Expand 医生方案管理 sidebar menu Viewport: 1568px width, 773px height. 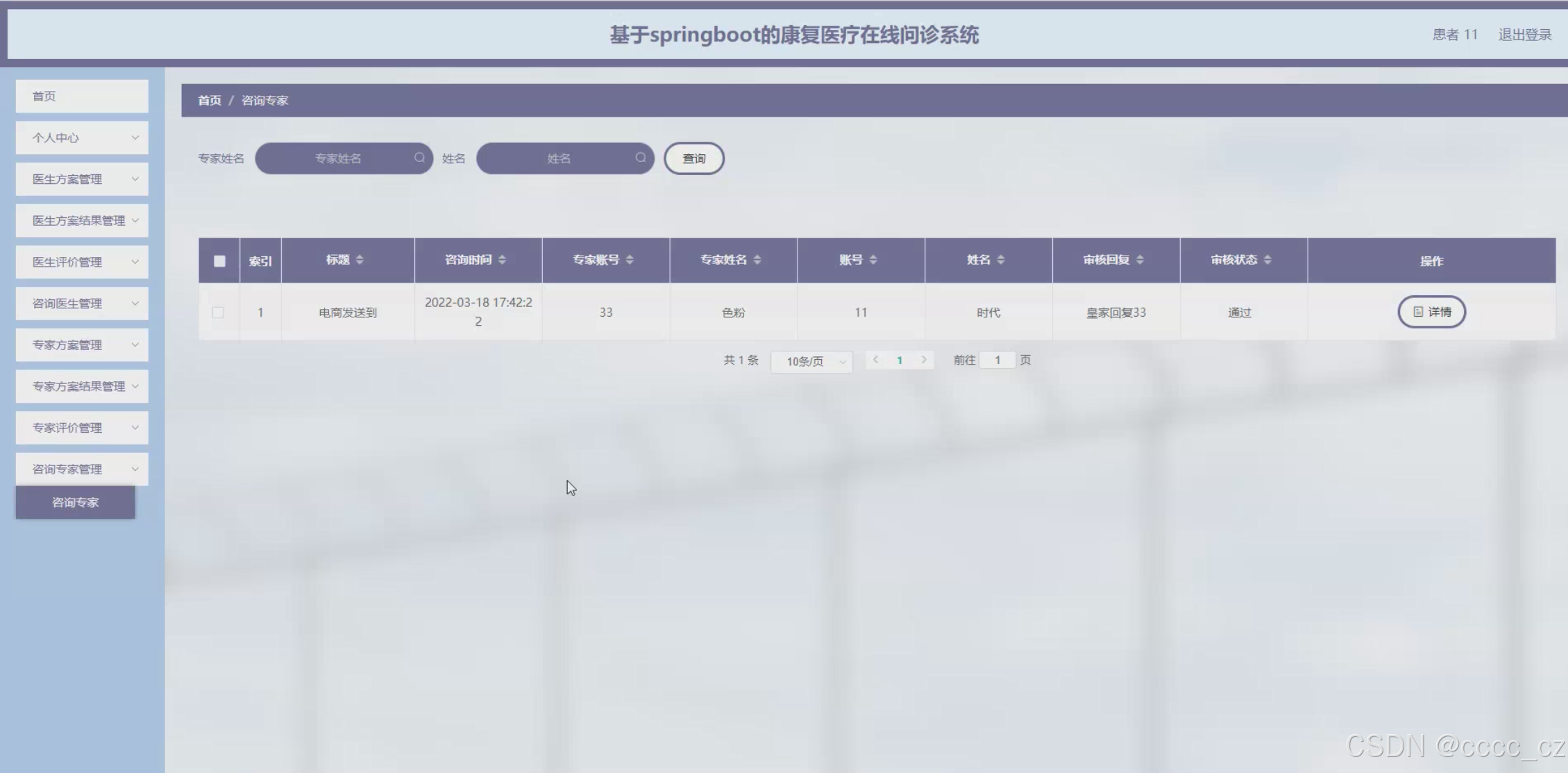(82, 179)
